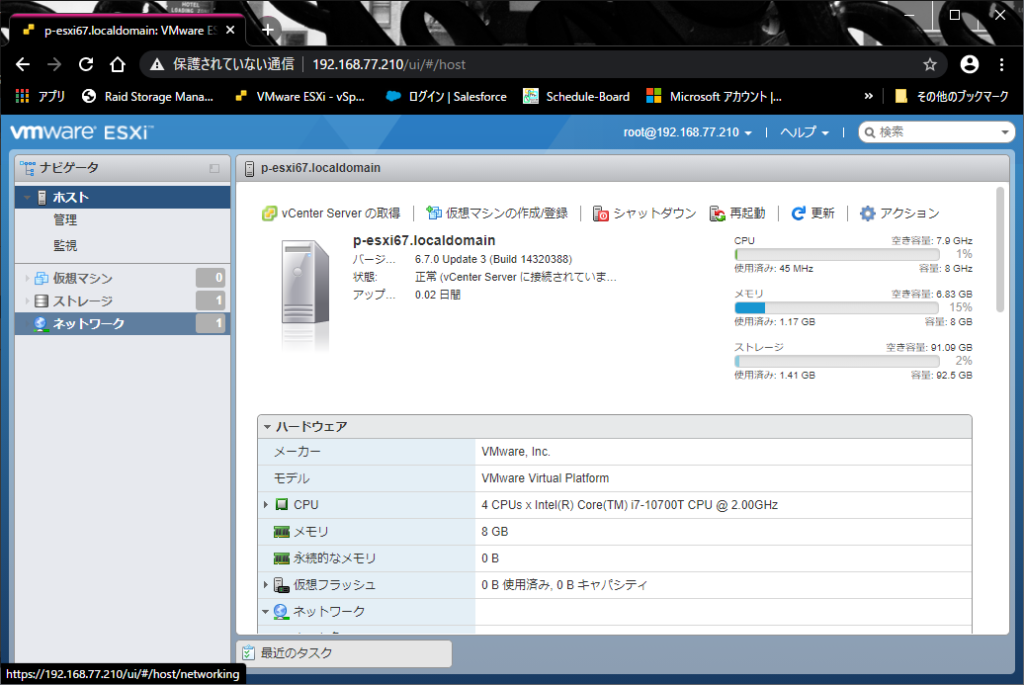Open the root@192.168.77.210 user dropdown
The image size is (1024, 685).
point(687,133)
